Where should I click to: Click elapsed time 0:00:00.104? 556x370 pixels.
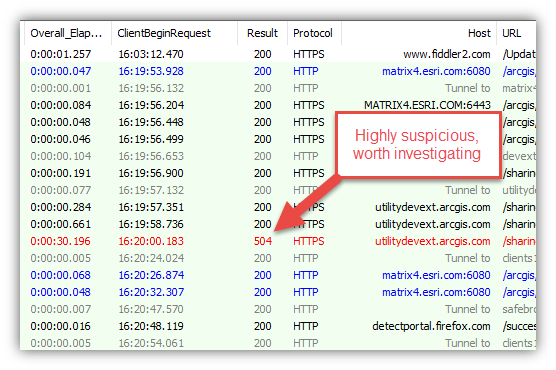[x=61, y=156]
